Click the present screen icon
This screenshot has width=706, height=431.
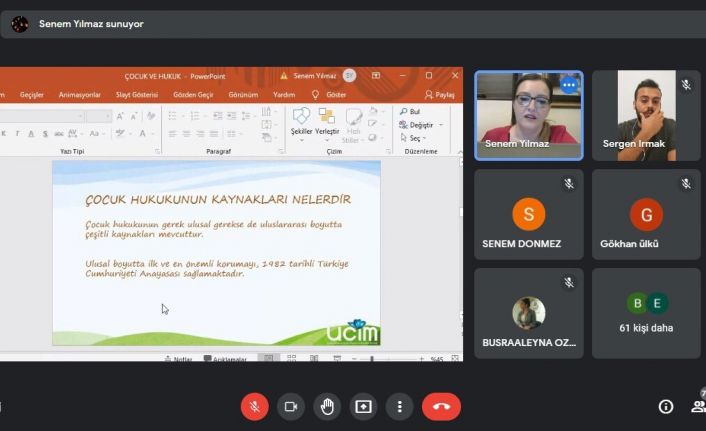pyautogui.click(x=363, y=406)
